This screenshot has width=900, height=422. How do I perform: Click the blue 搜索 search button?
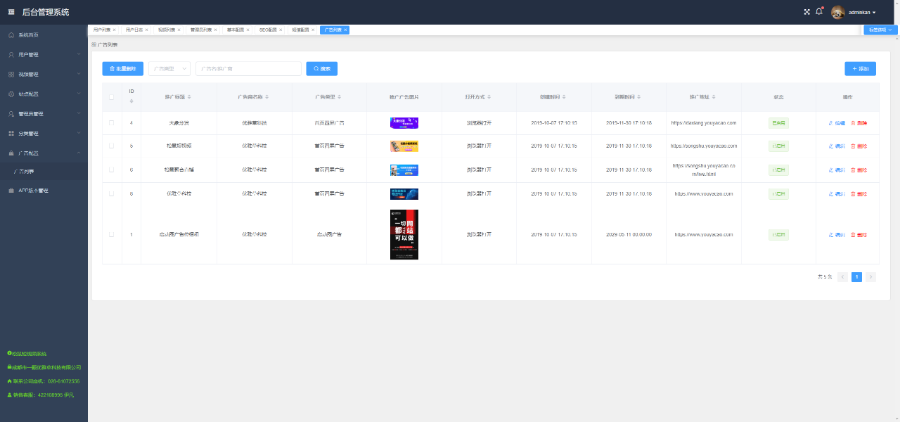click(x=322, y=69)
